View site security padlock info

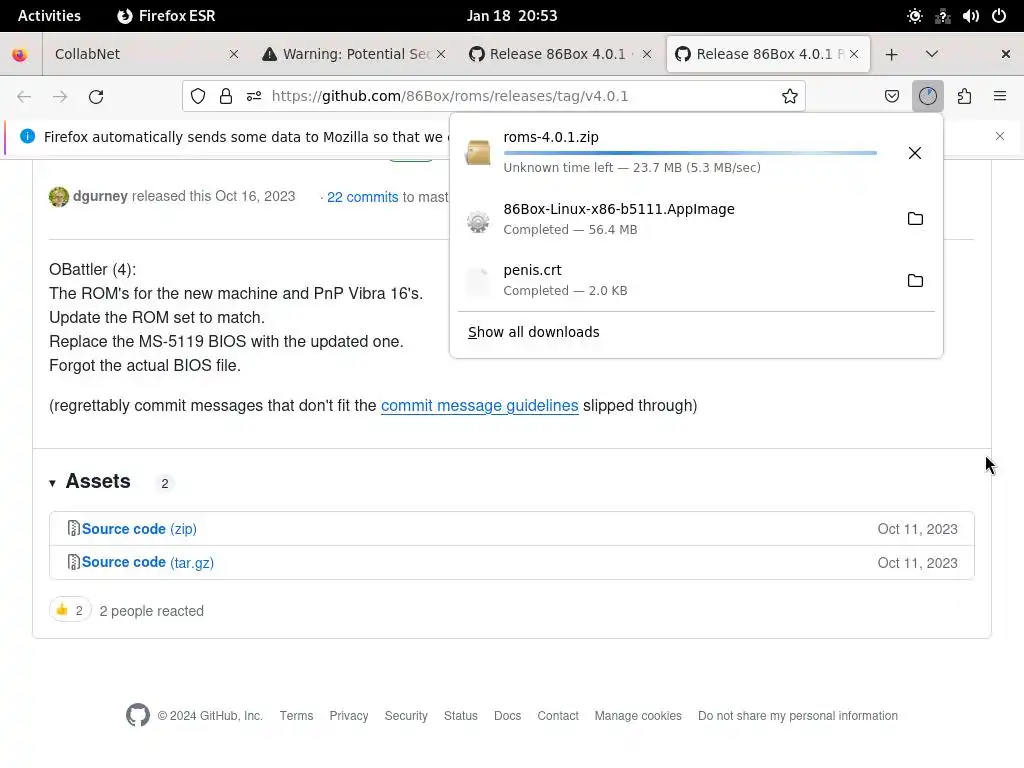[226, 97]
